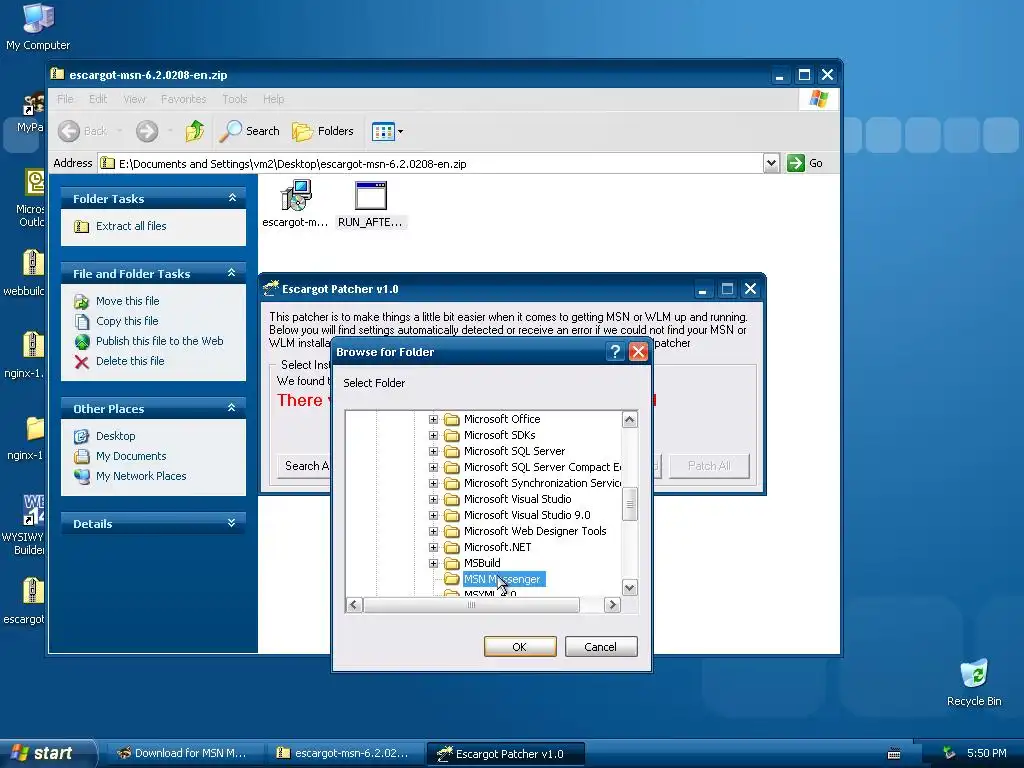Click the horizontal scrollbar thumb in folder tree
This screenshot has height=768, width=1024.
(471, 605)
